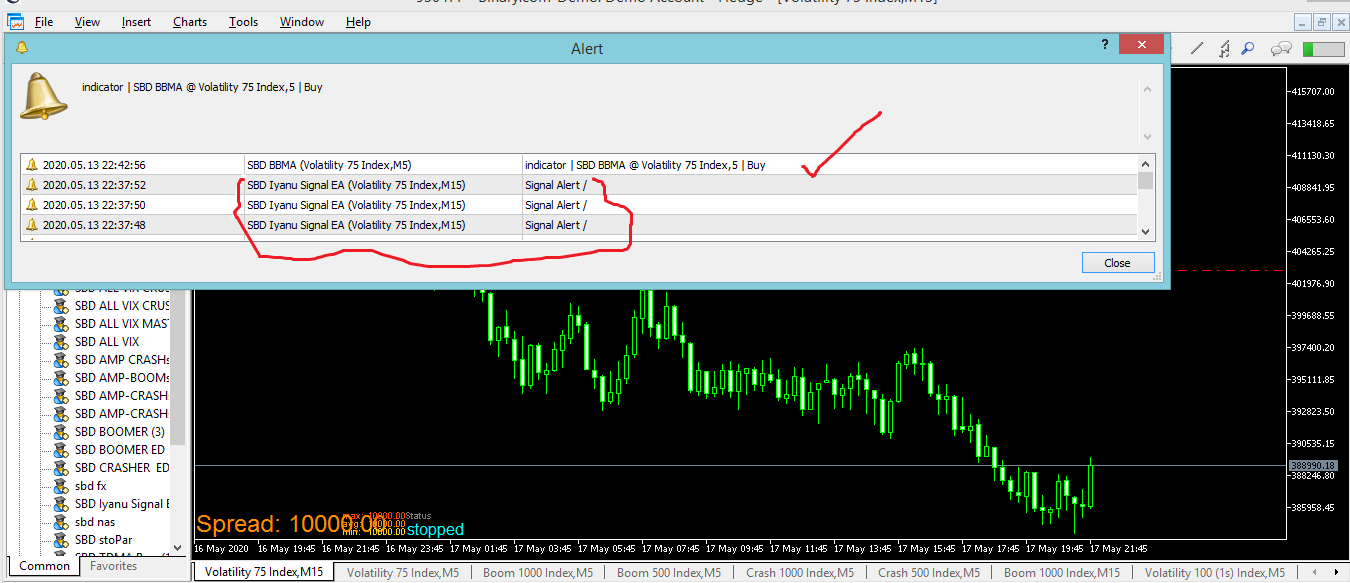Select SBD stoPar in the Navigator
Screen dimensions: 1350x583
point(103,540)
